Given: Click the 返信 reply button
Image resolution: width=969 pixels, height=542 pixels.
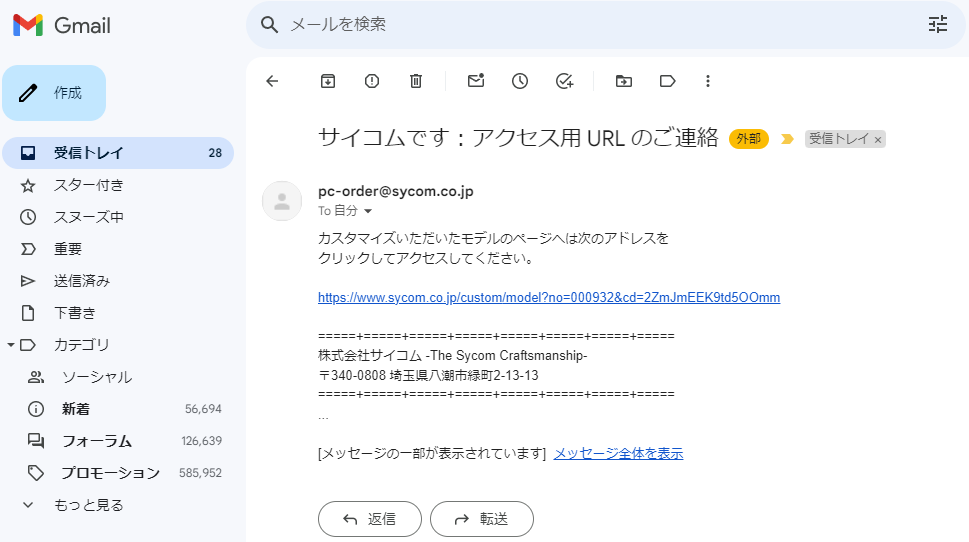Looking at the screenshot, I should point(370,519).
